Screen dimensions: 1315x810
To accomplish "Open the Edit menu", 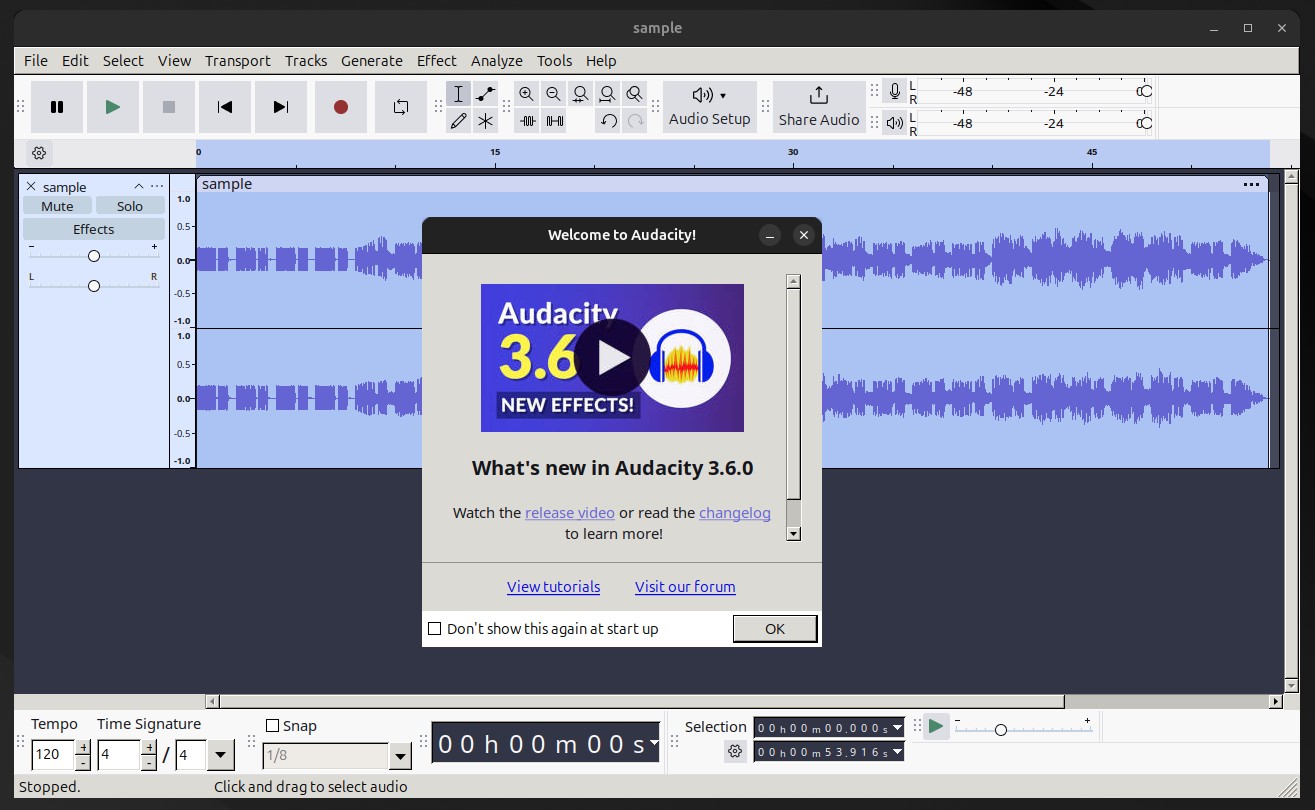I will point(75,61).
